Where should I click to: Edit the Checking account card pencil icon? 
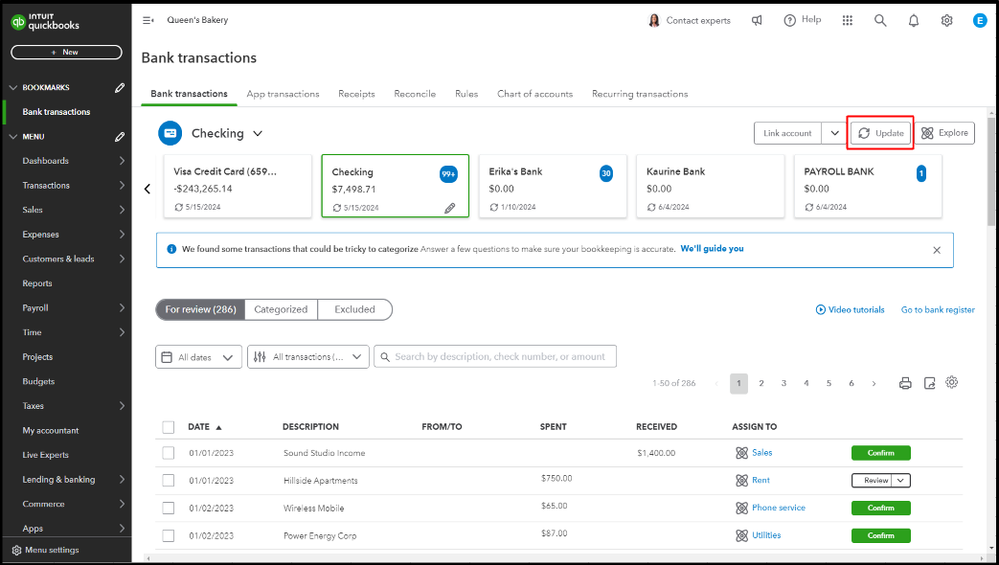pyautogui.click(x=450, y=208)
